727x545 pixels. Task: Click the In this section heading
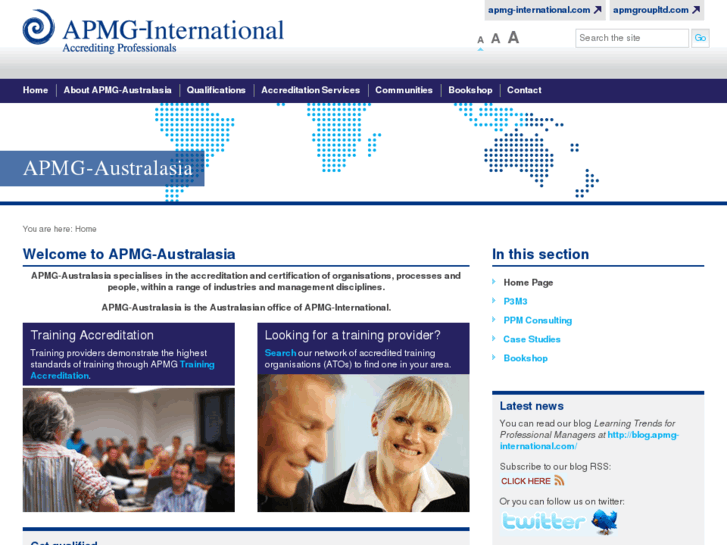coord(540,254)
